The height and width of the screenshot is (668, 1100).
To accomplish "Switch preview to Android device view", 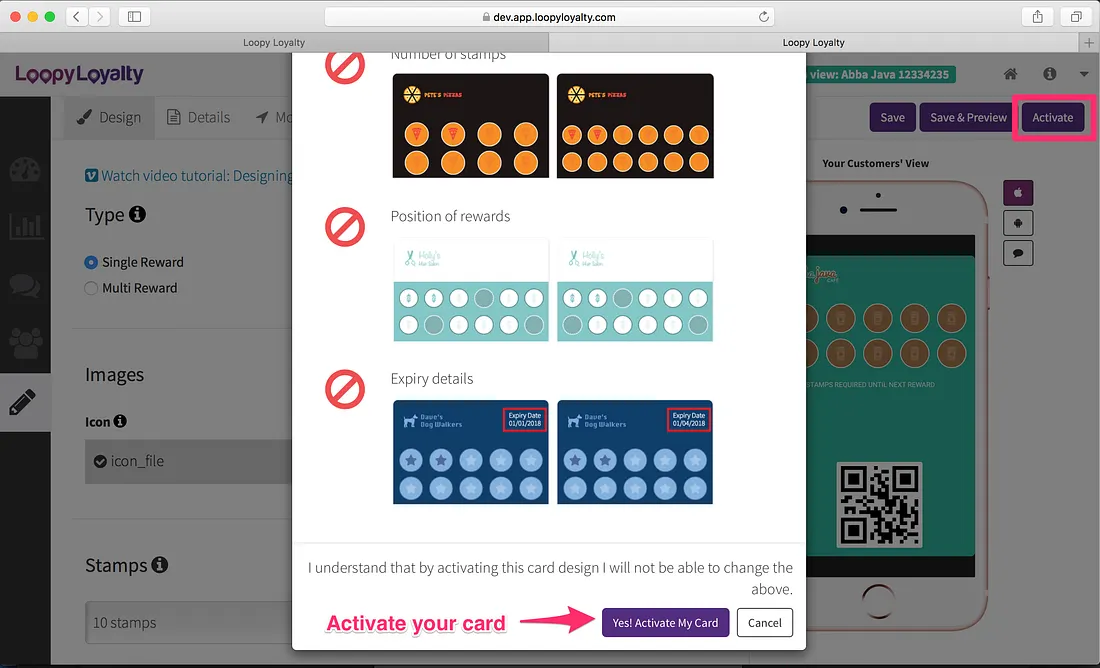I will tap(1018, 223).
